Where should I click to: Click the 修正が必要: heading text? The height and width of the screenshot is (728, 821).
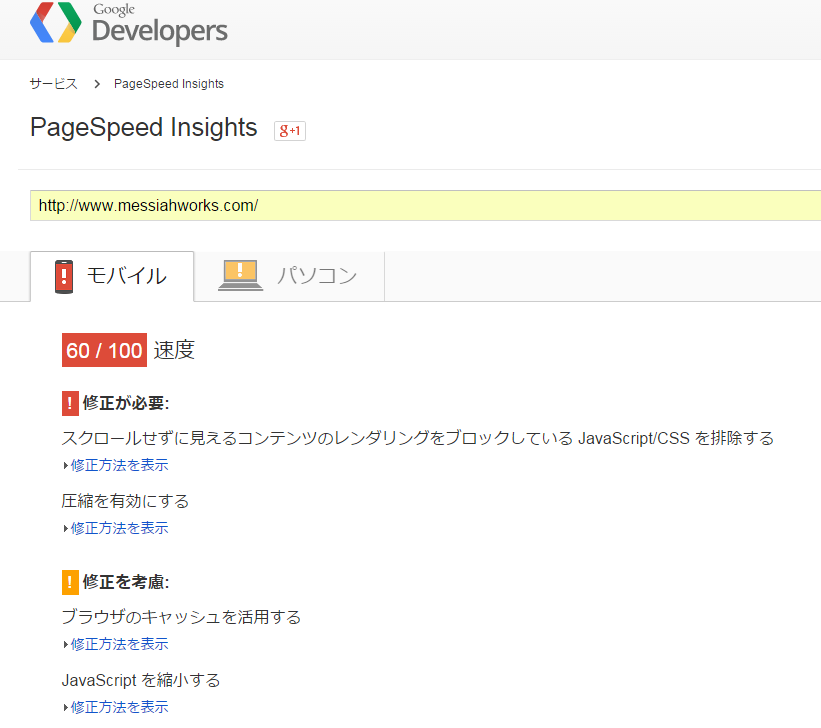tap(126, 403)
